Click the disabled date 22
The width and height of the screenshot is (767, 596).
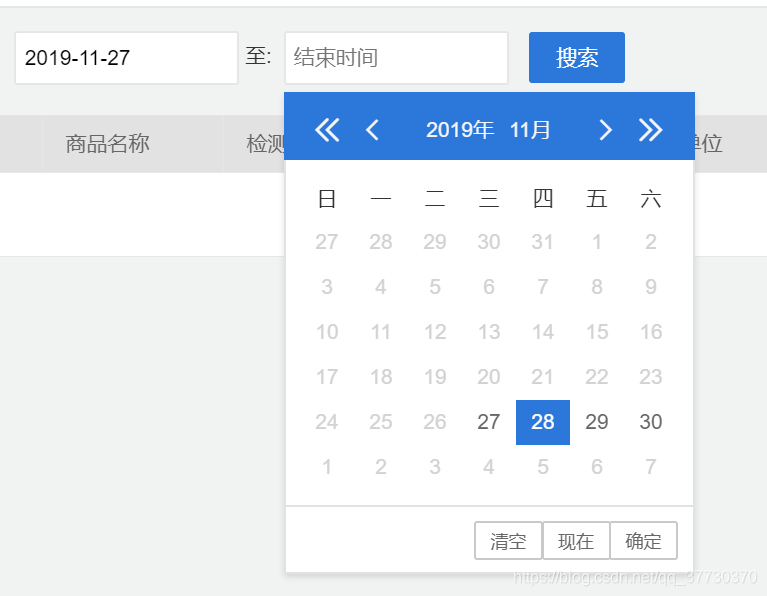coord(597,377)
